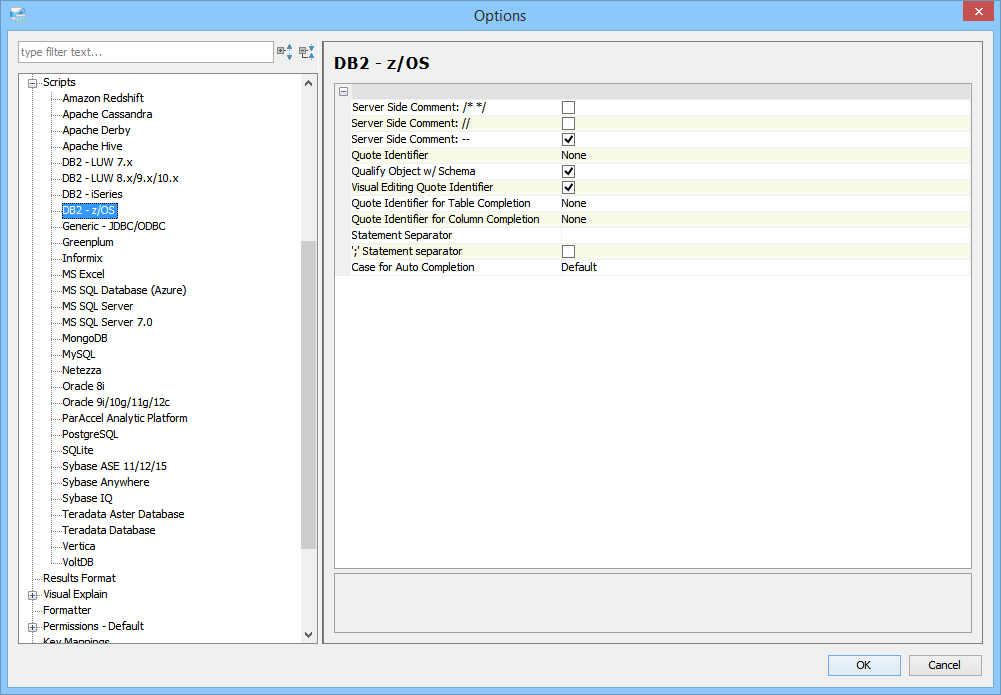Close the Options dialog

coord(979,11)
